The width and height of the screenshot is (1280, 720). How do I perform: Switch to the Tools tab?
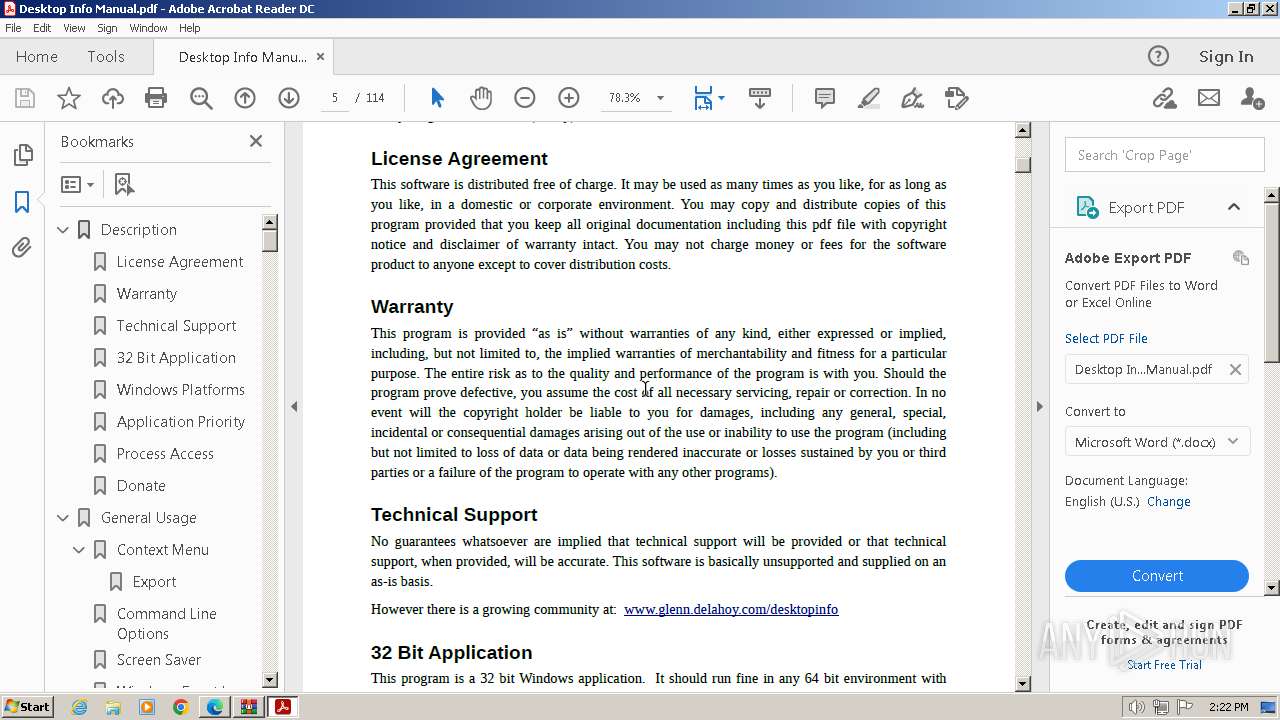click(106, 57)
